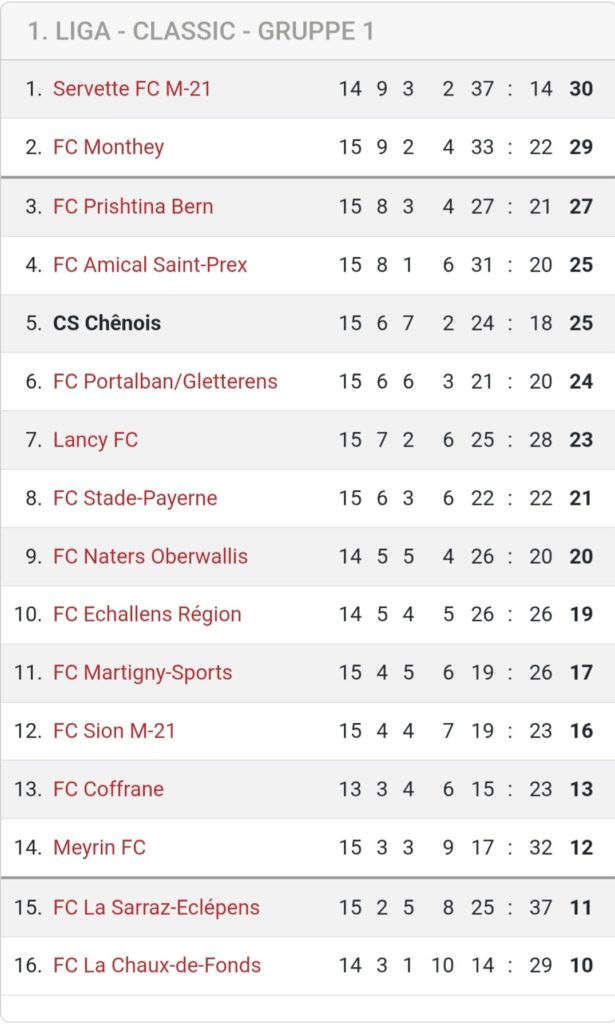Open FC La Sarraz-Eclépens team page
The height and width of the screenshot is (1024, 615).
[x=156, y=907]
